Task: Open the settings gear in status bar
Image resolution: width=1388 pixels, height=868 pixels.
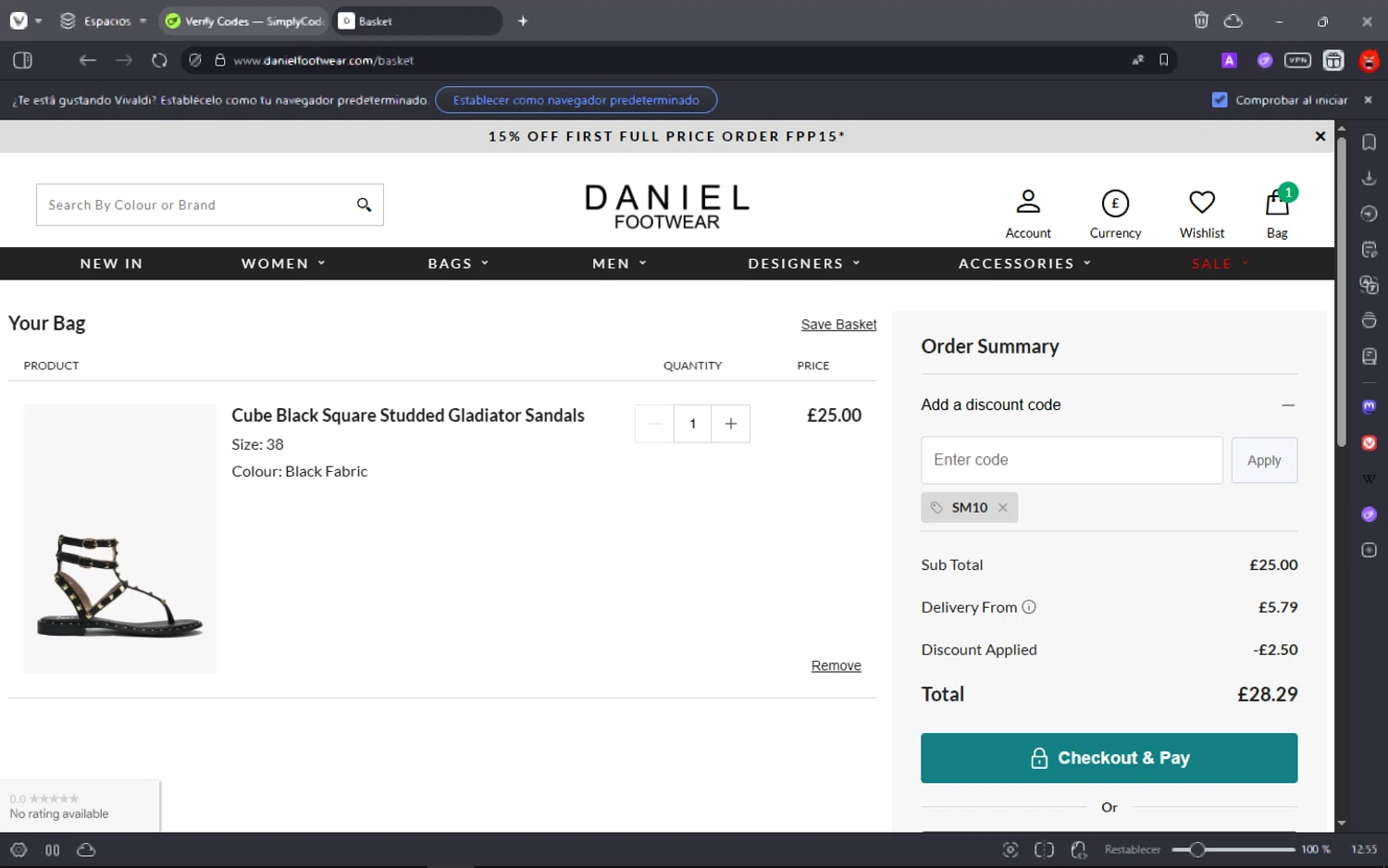Action: coord(19,849)
